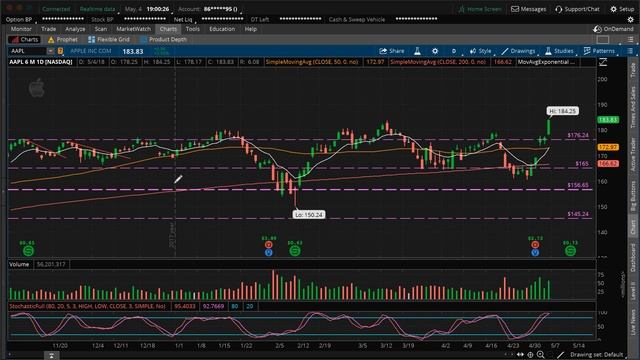The width and height of the screenshot is (640, 360).
Task: Open chart settings gear icon
Action: coord(435,51)
